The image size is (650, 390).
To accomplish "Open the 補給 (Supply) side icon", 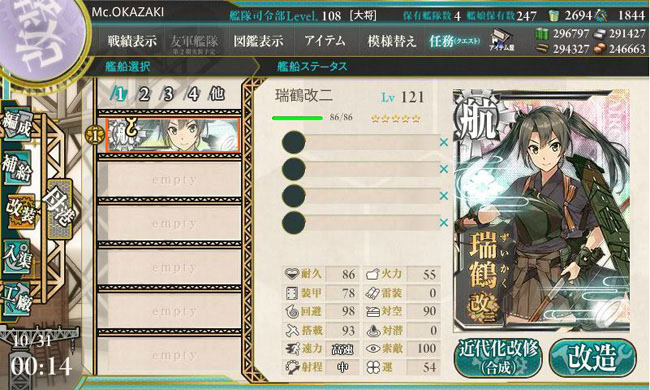I will coord(17,168).
